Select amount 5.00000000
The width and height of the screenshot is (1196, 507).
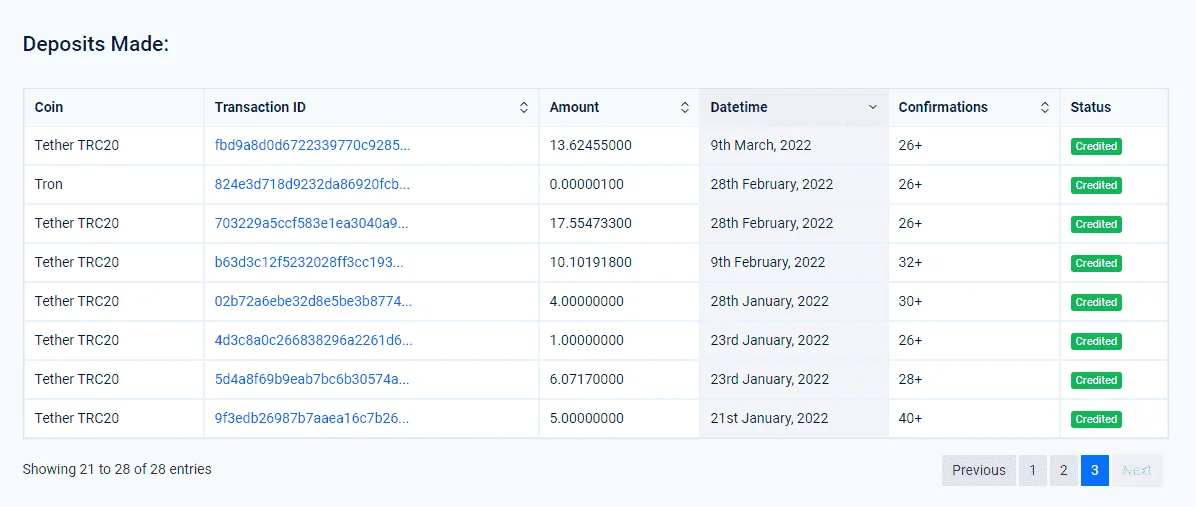point(587,418)
